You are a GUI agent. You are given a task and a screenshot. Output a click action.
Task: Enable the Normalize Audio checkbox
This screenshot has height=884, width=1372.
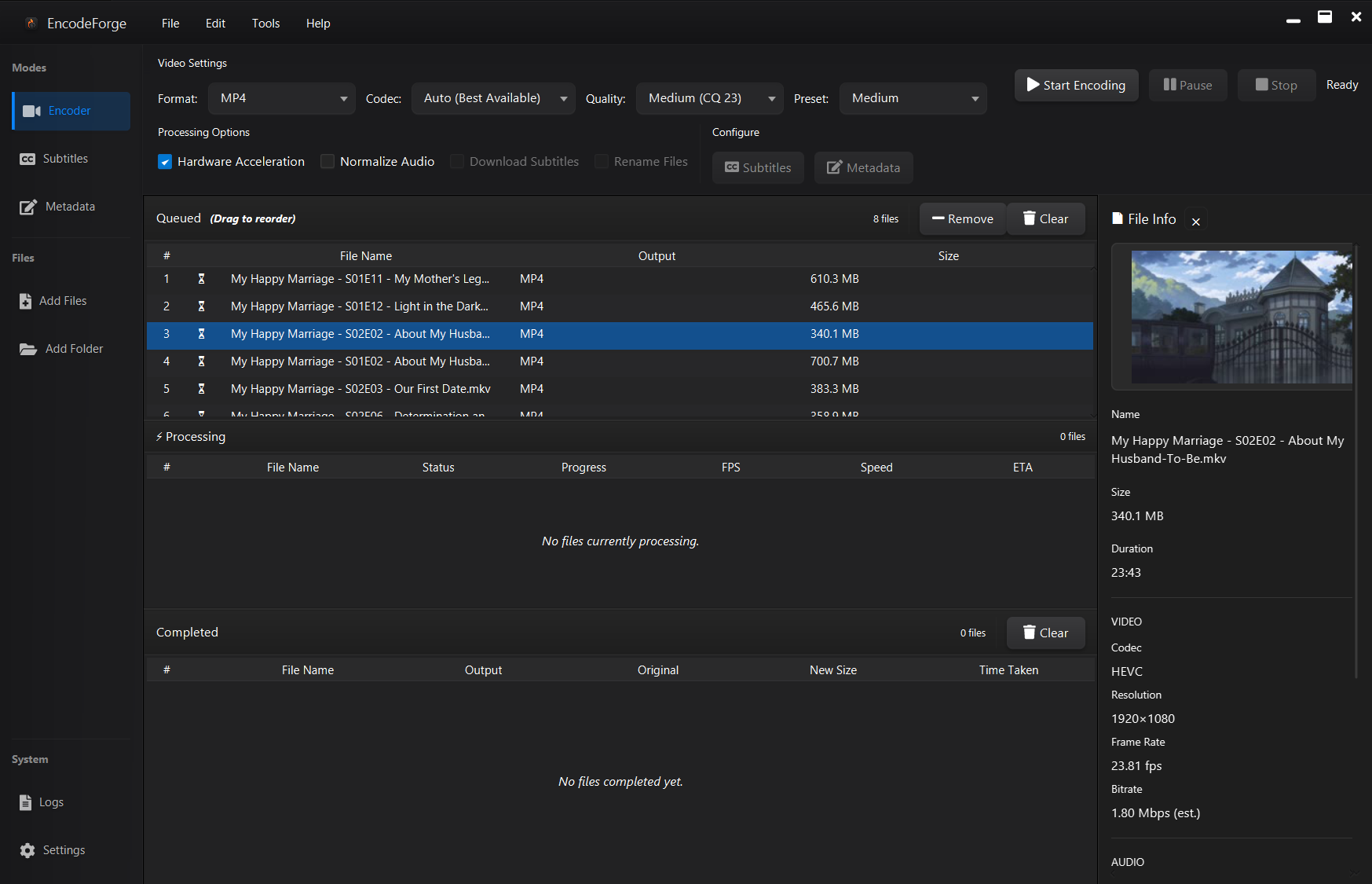point(327,162)
